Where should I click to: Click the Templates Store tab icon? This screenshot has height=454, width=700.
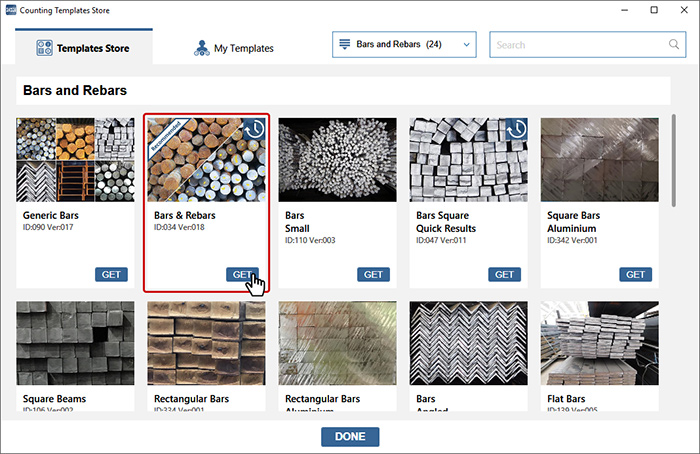(x=44, y=47)
